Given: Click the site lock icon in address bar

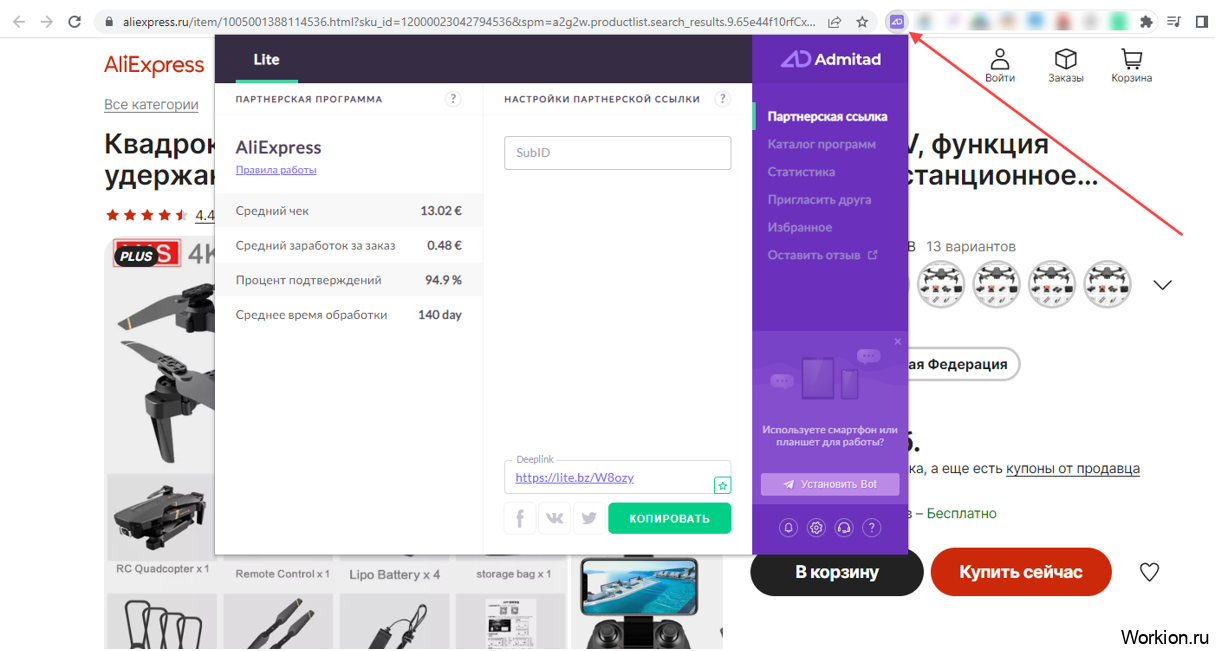Looking at the screenshot, I should [x=108, y=21].
